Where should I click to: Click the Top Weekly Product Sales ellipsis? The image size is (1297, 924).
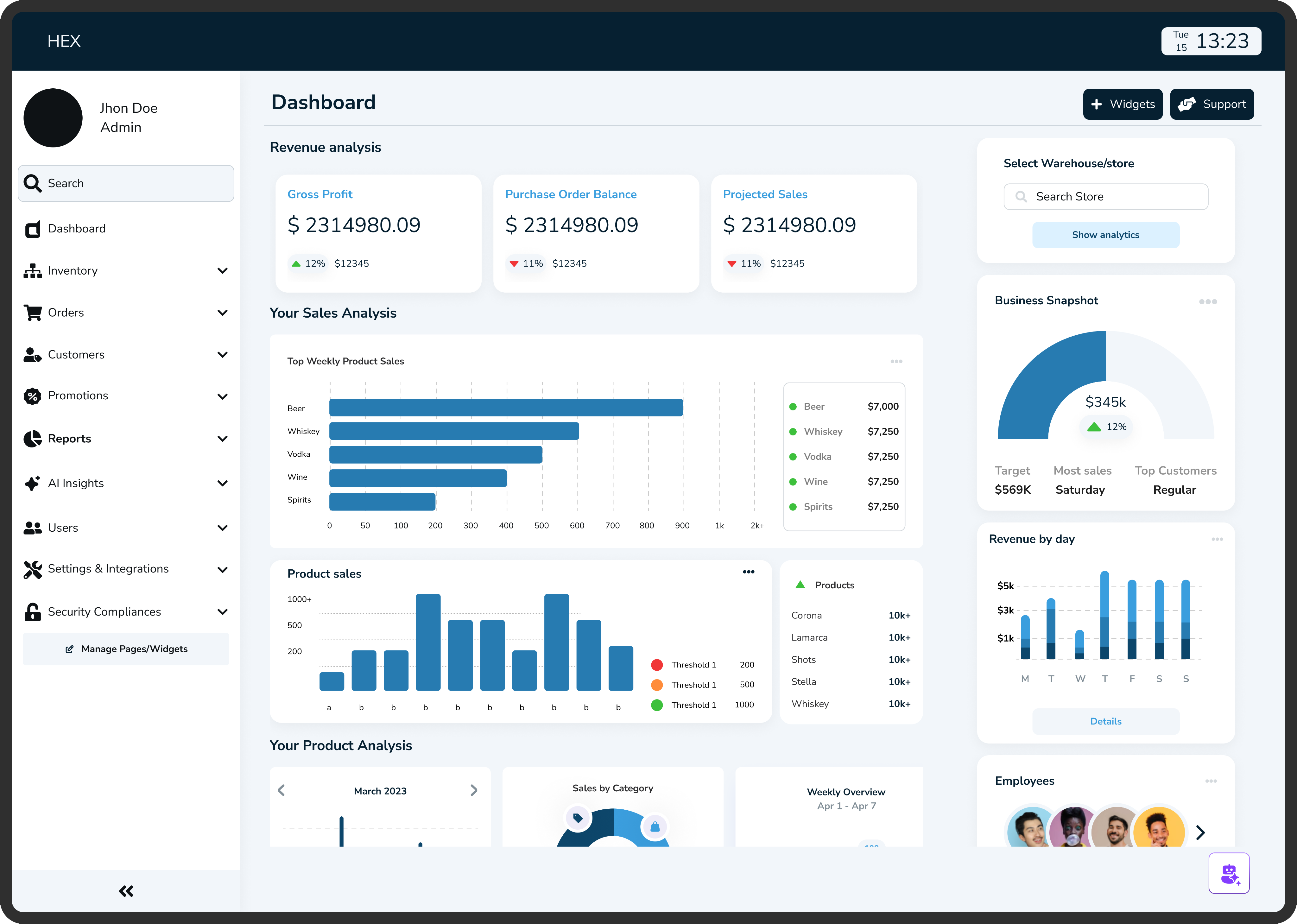click(896, 361)
